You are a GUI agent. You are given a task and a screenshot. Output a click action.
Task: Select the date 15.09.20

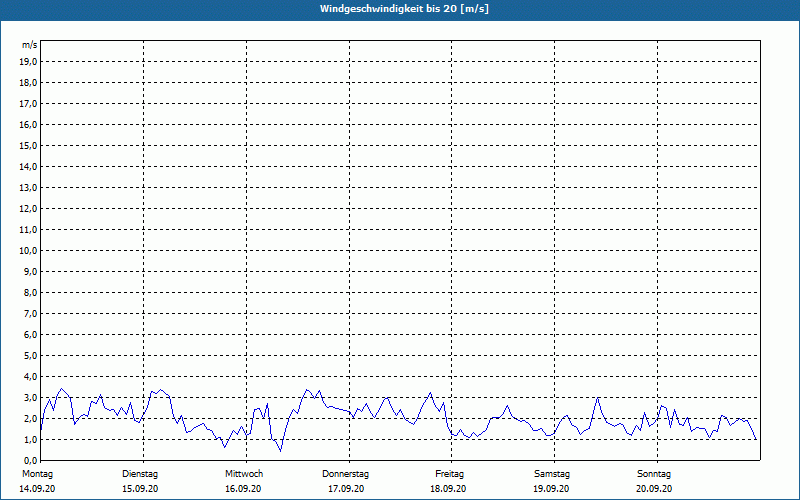140,489
